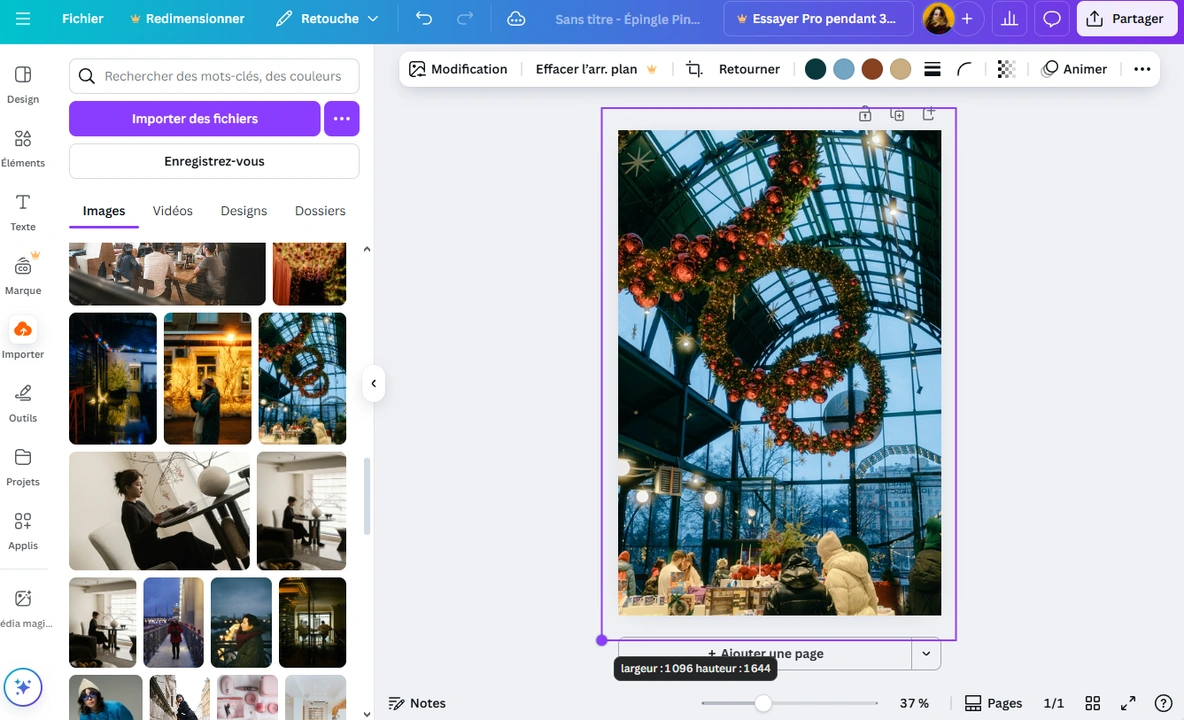Open the transparency settings for the image
1184x720 pixels.
1006,68
